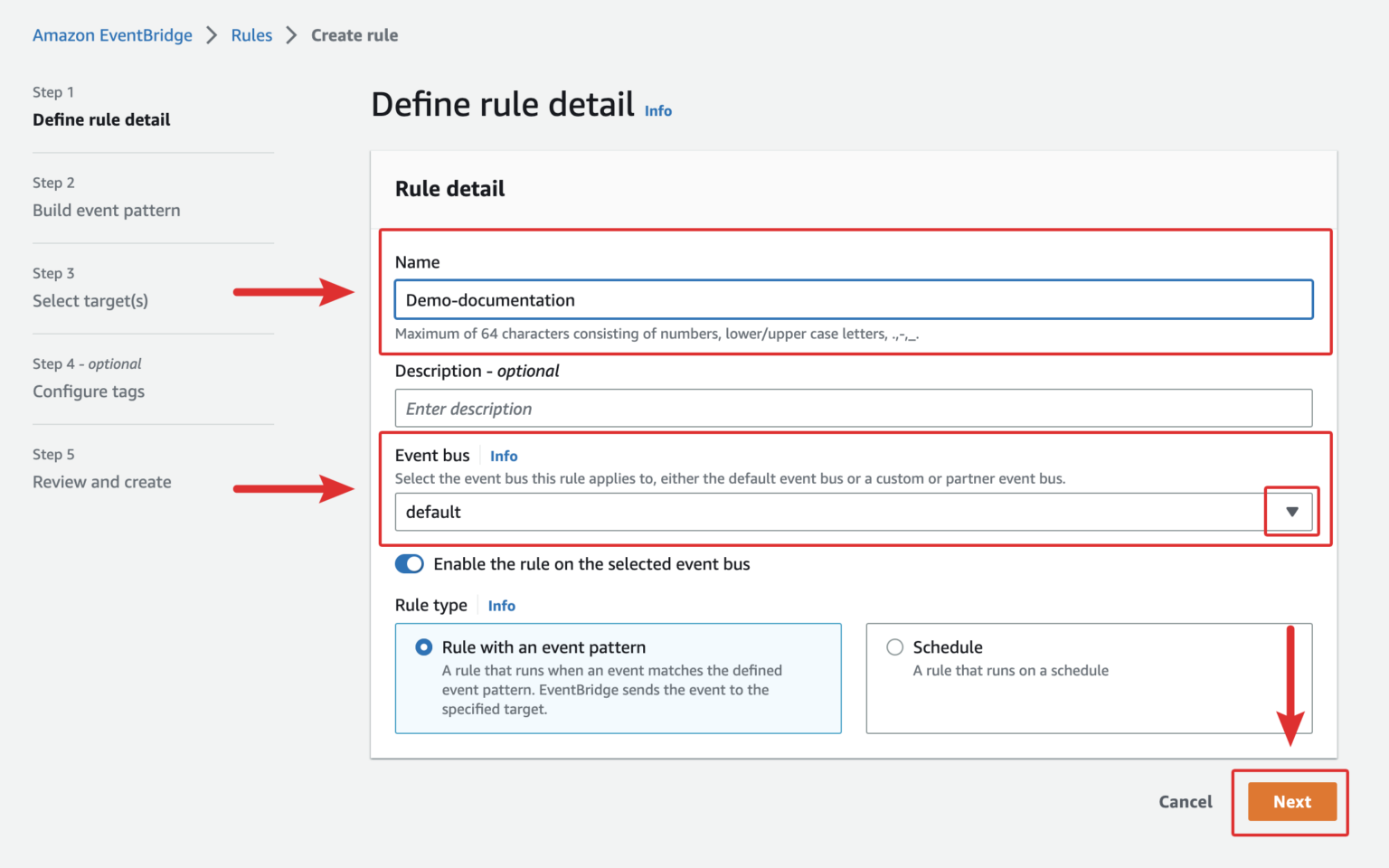Viewport: 1389px width, 868px height.
Task: Open the Define rule detail Info link
Action: pyautogui.click(x=657, y=110)
